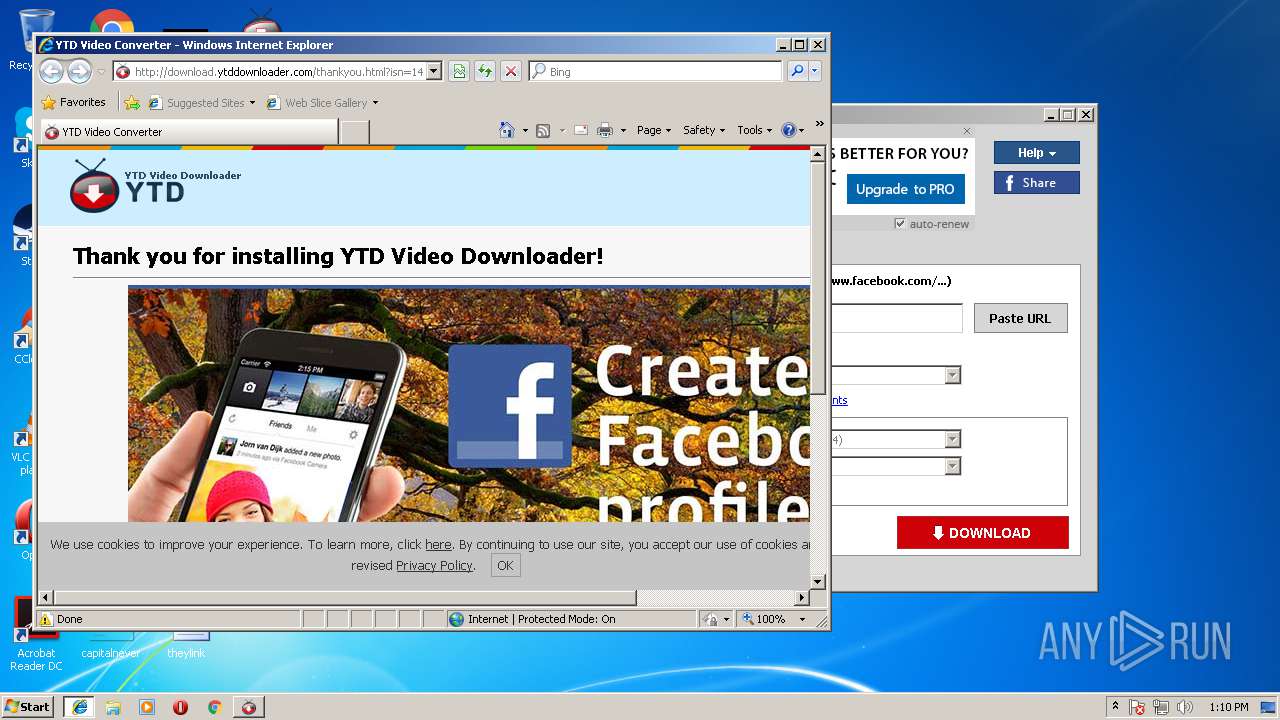Click the warning icon in the status bar
This screenshot has width=1280, height=720.
pos(46,619)
